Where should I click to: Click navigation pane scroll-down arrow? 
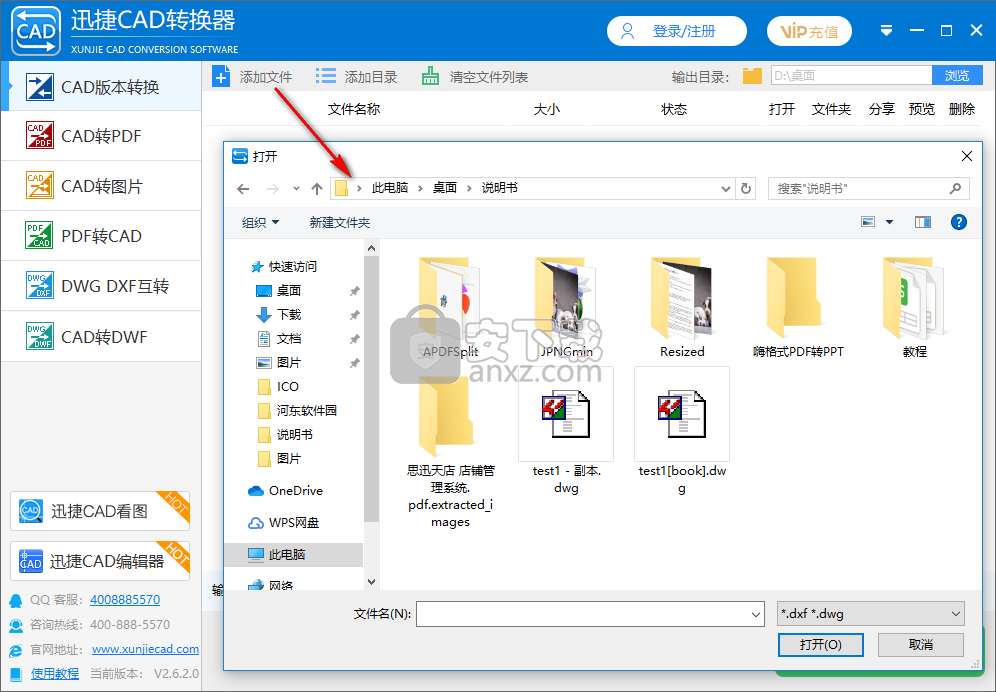coord(372,581)
